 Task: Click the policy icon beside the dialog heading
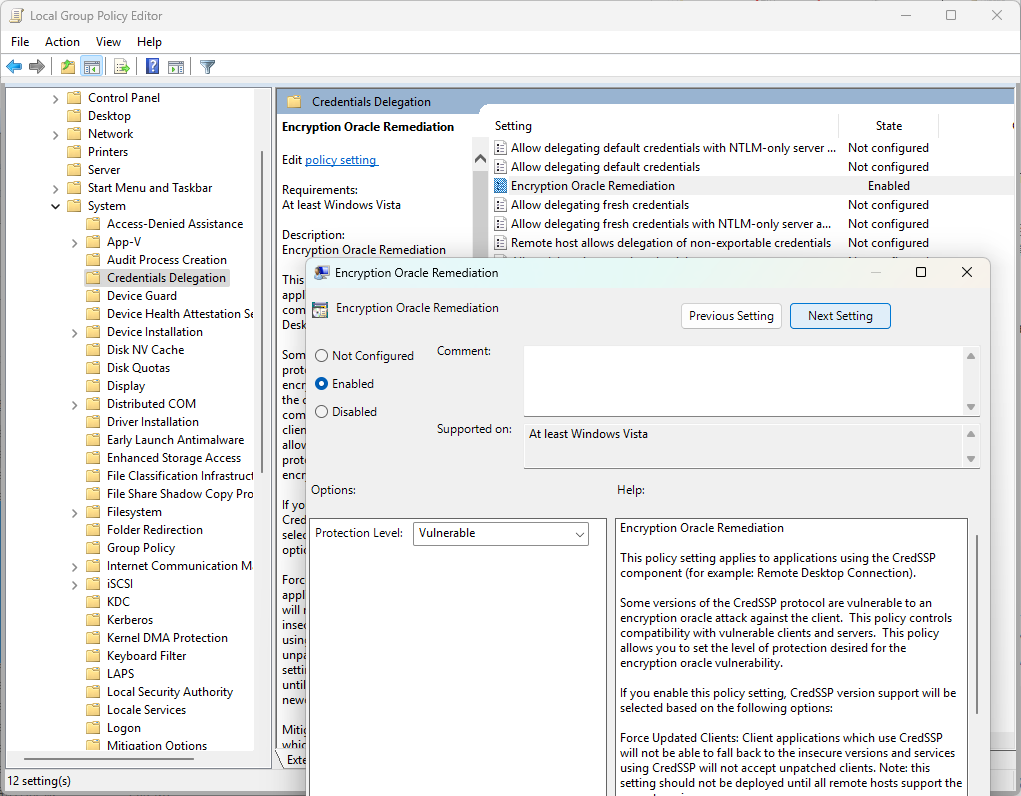click(320, 309)
